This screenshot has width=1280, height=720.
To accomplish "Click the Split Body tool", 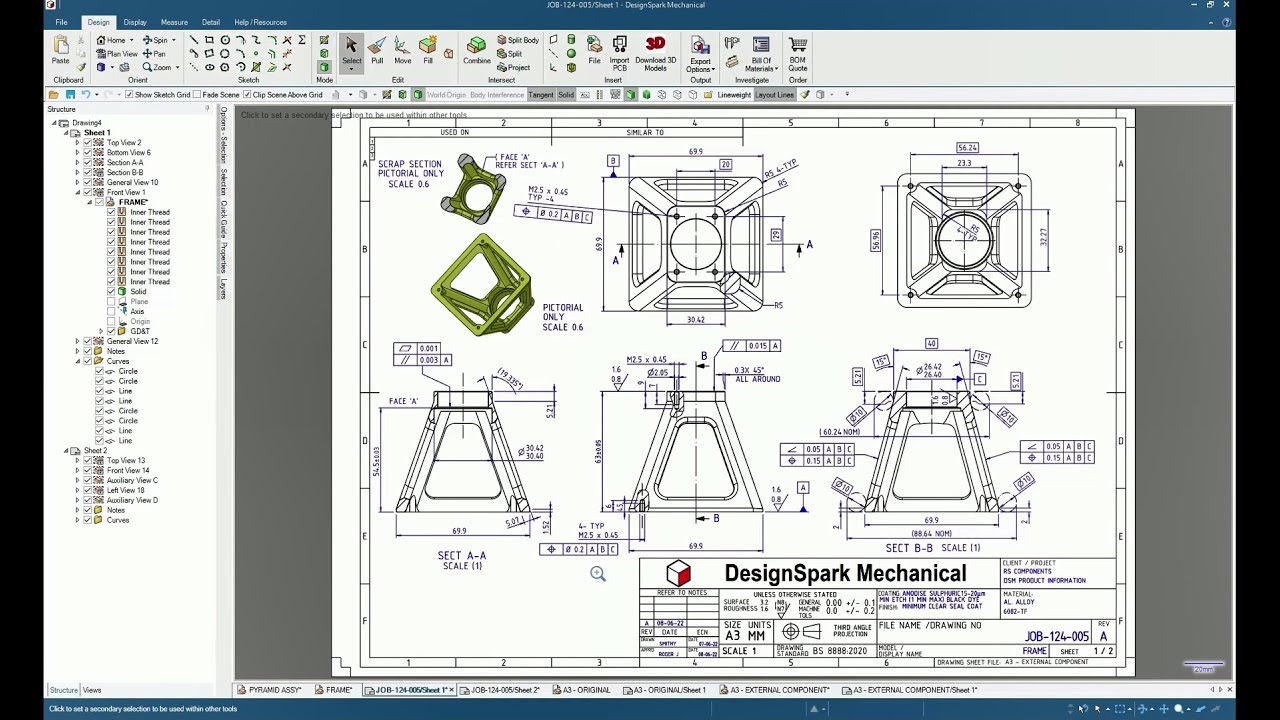I will click(x=517, y=40).
